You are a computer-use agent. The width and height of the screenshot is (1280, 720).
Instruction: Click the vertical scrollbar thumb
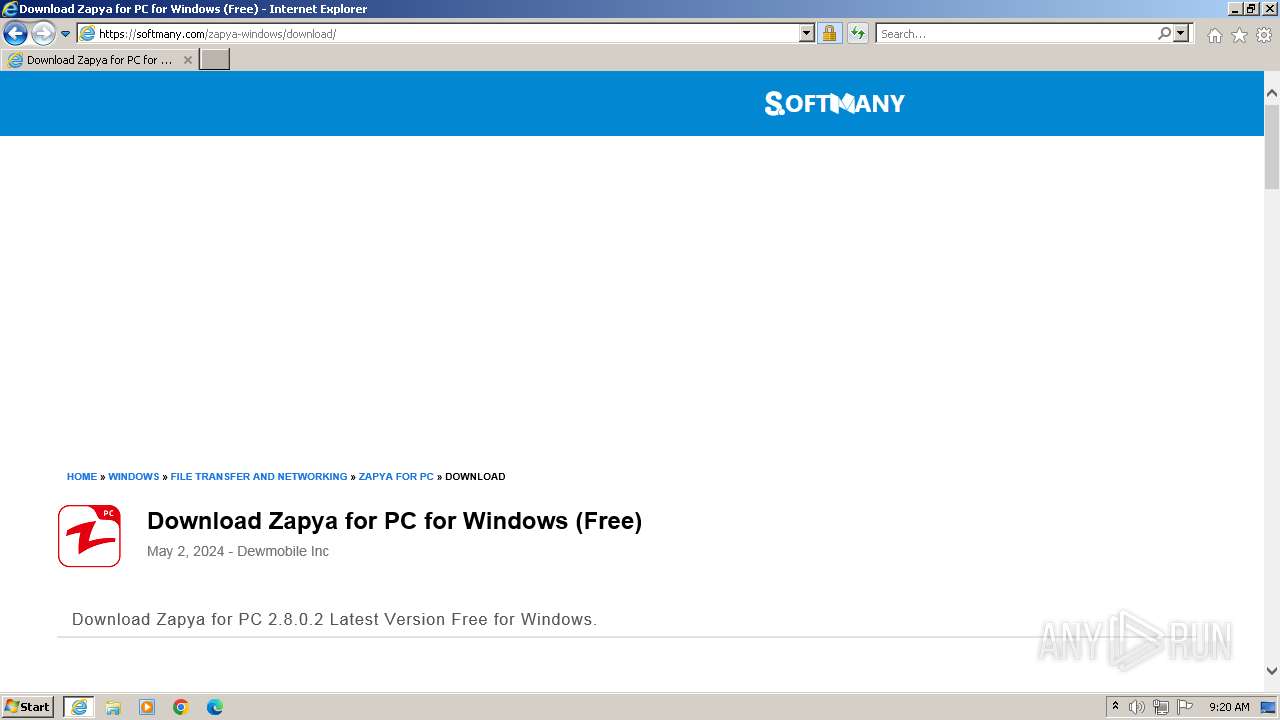coord(1272,146)
